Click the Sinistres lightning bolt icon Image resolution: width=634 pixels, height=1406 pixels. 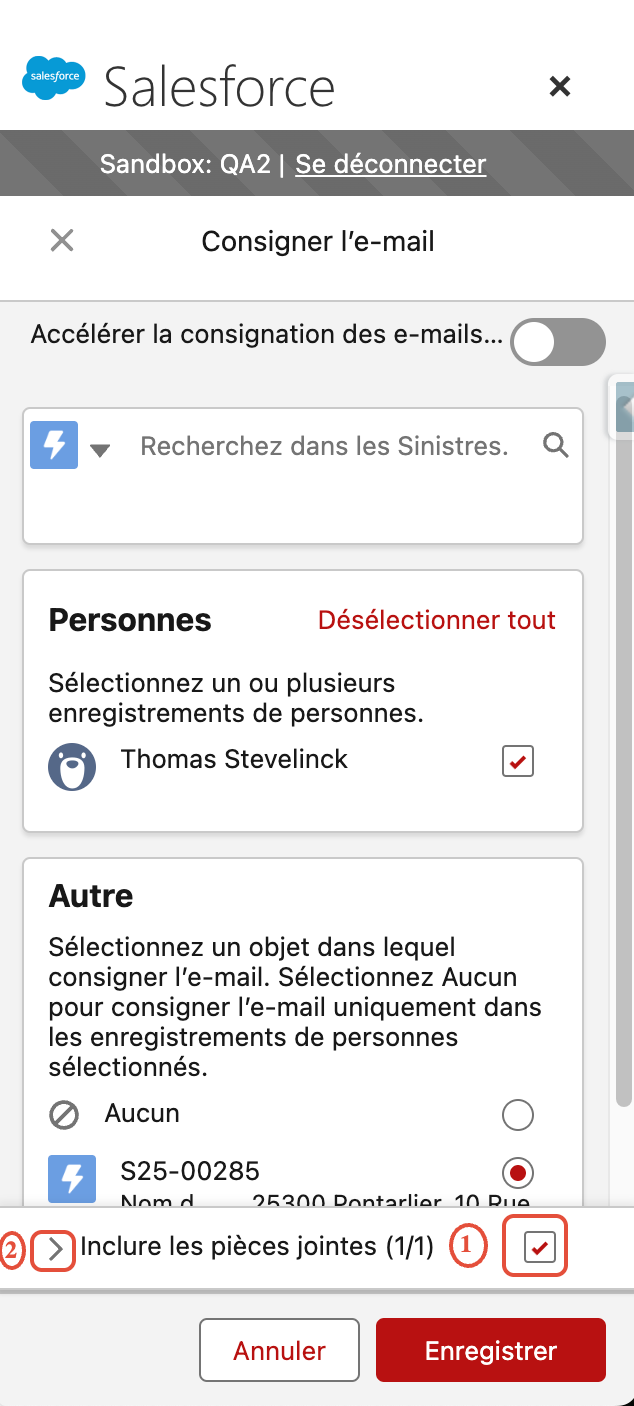[x=54, y=445]
